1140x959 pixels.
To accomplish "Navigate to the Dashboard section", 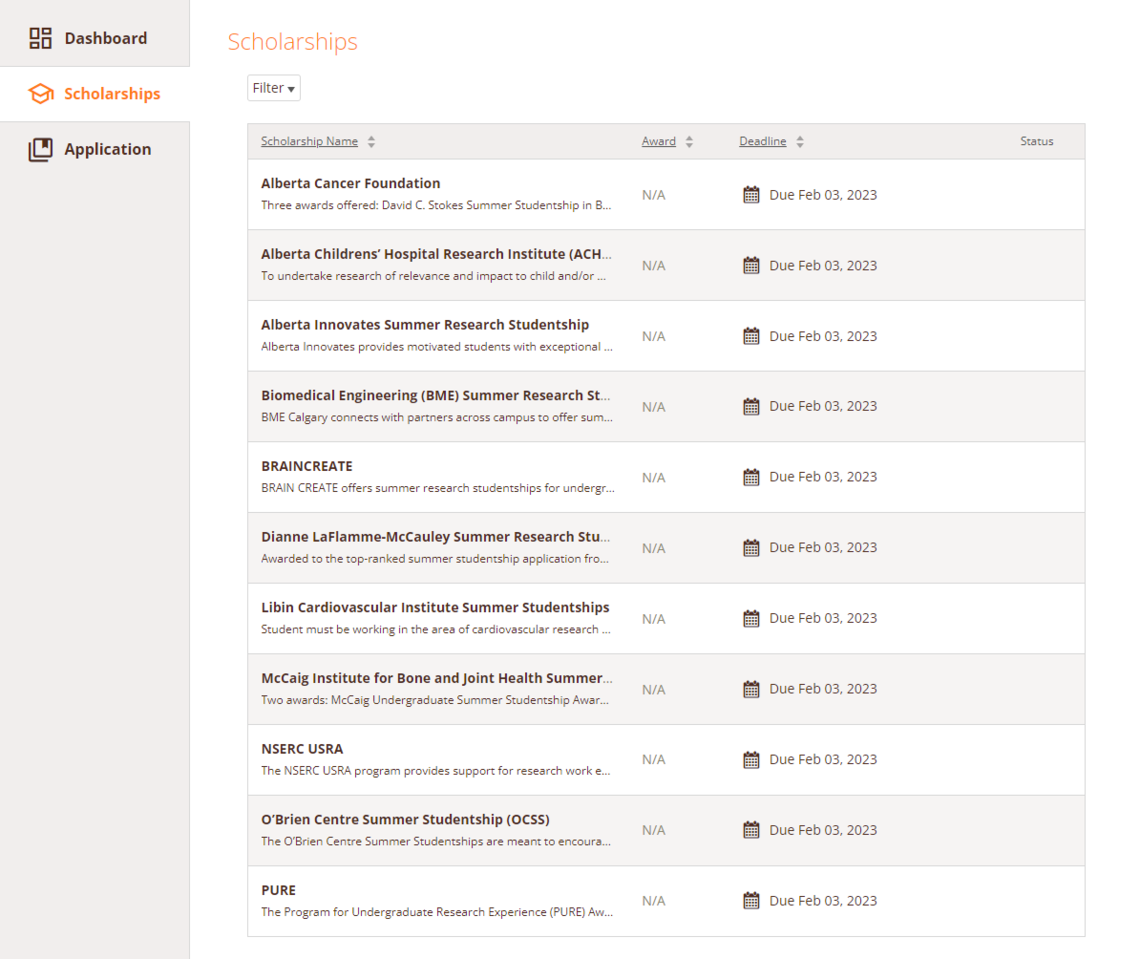I will [104, 37].
